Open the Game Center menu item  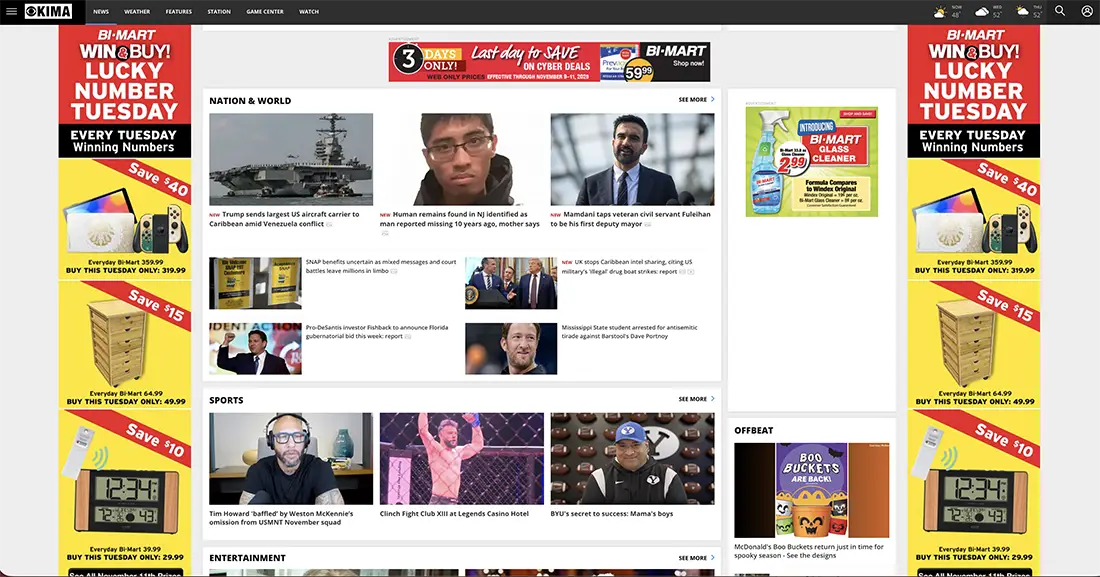[265, 12]
